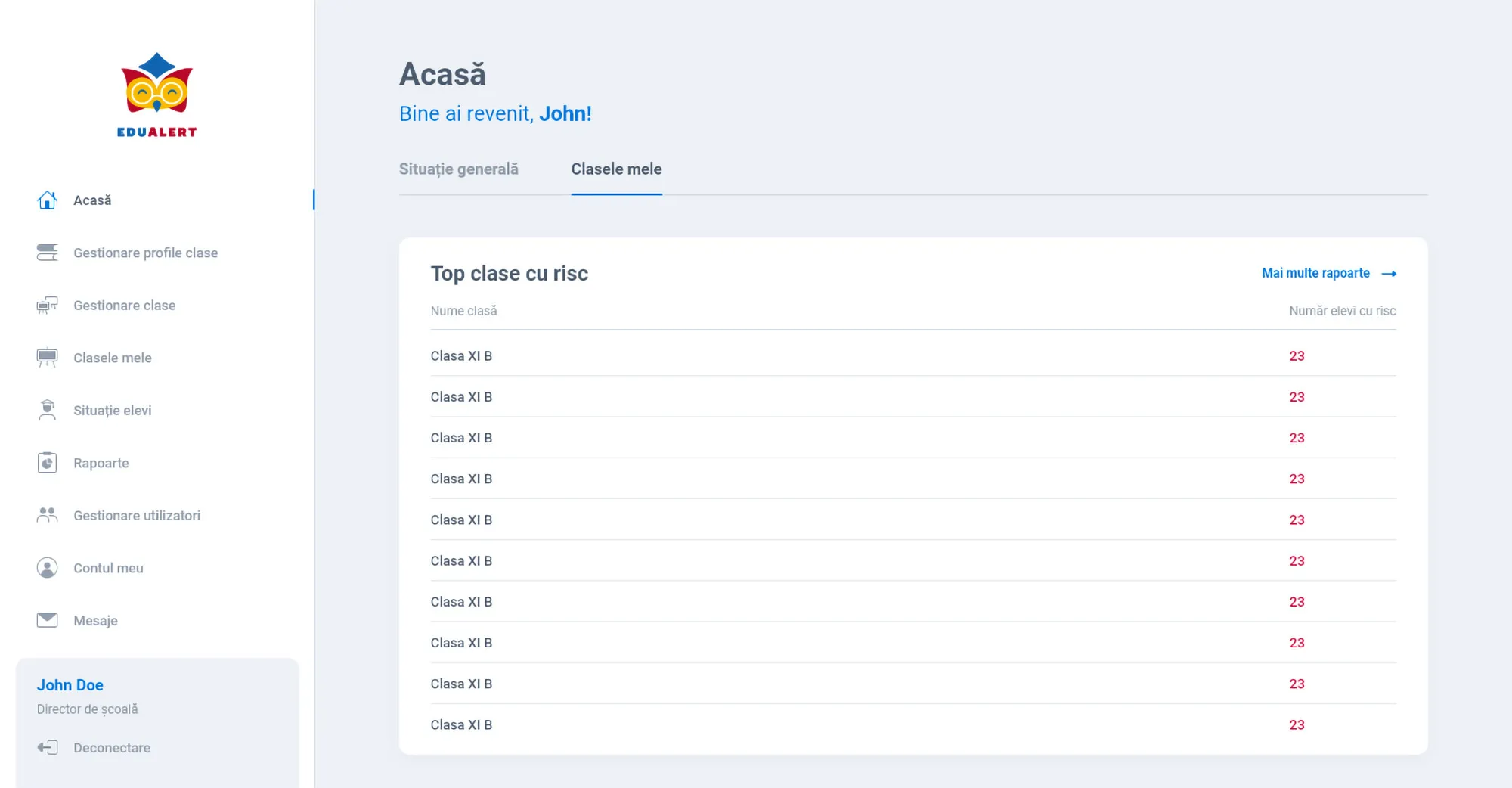The image size is (1512, 788).
Task: Click the Contul meu profile icon
Action: [x=47, y=568]
